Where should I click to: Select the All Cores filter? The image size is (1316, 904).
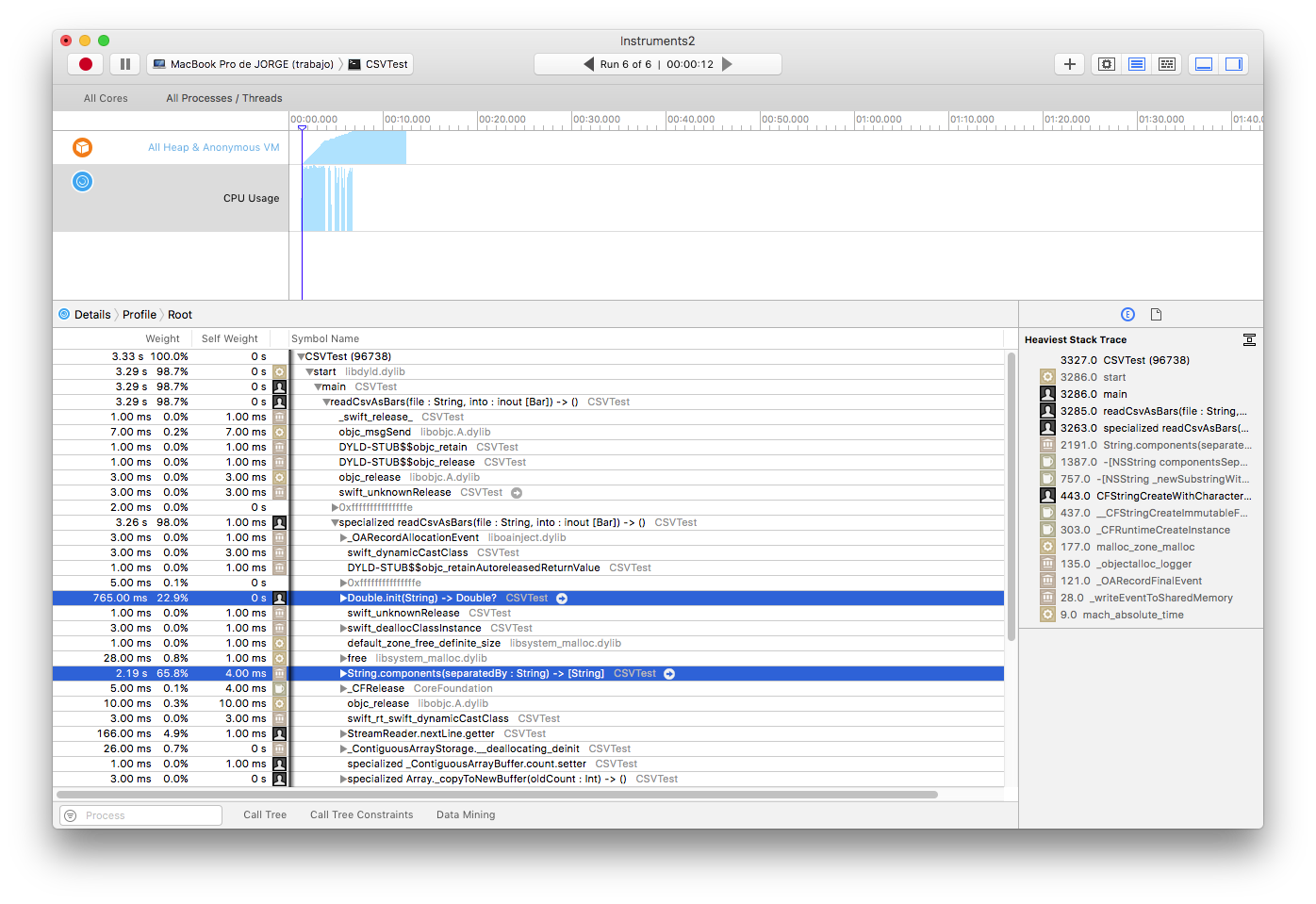coord(106,98)
